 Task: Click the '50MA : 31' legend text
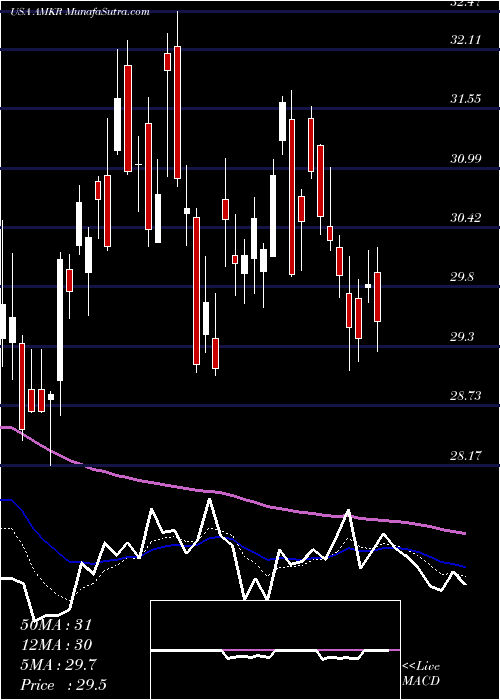56,625
